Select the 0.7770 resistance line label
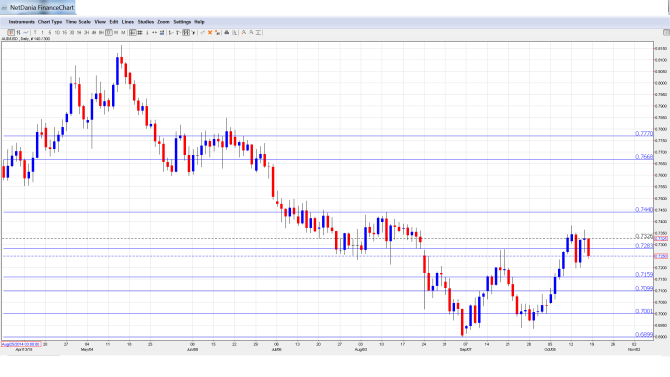Screen dimensions: 670x377 pyautogui.click(x=644, y=134)
